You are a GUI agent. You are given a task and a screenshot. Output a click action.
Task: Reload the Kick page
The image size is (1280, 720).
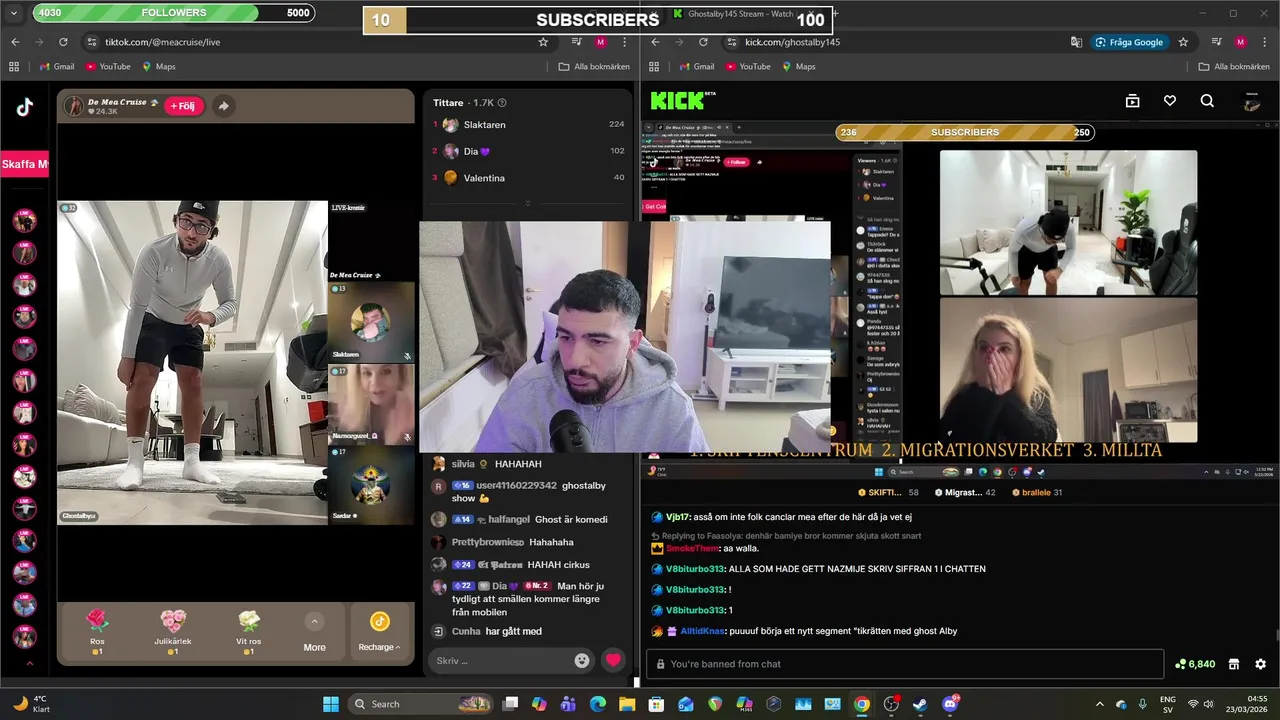(703, 42)
